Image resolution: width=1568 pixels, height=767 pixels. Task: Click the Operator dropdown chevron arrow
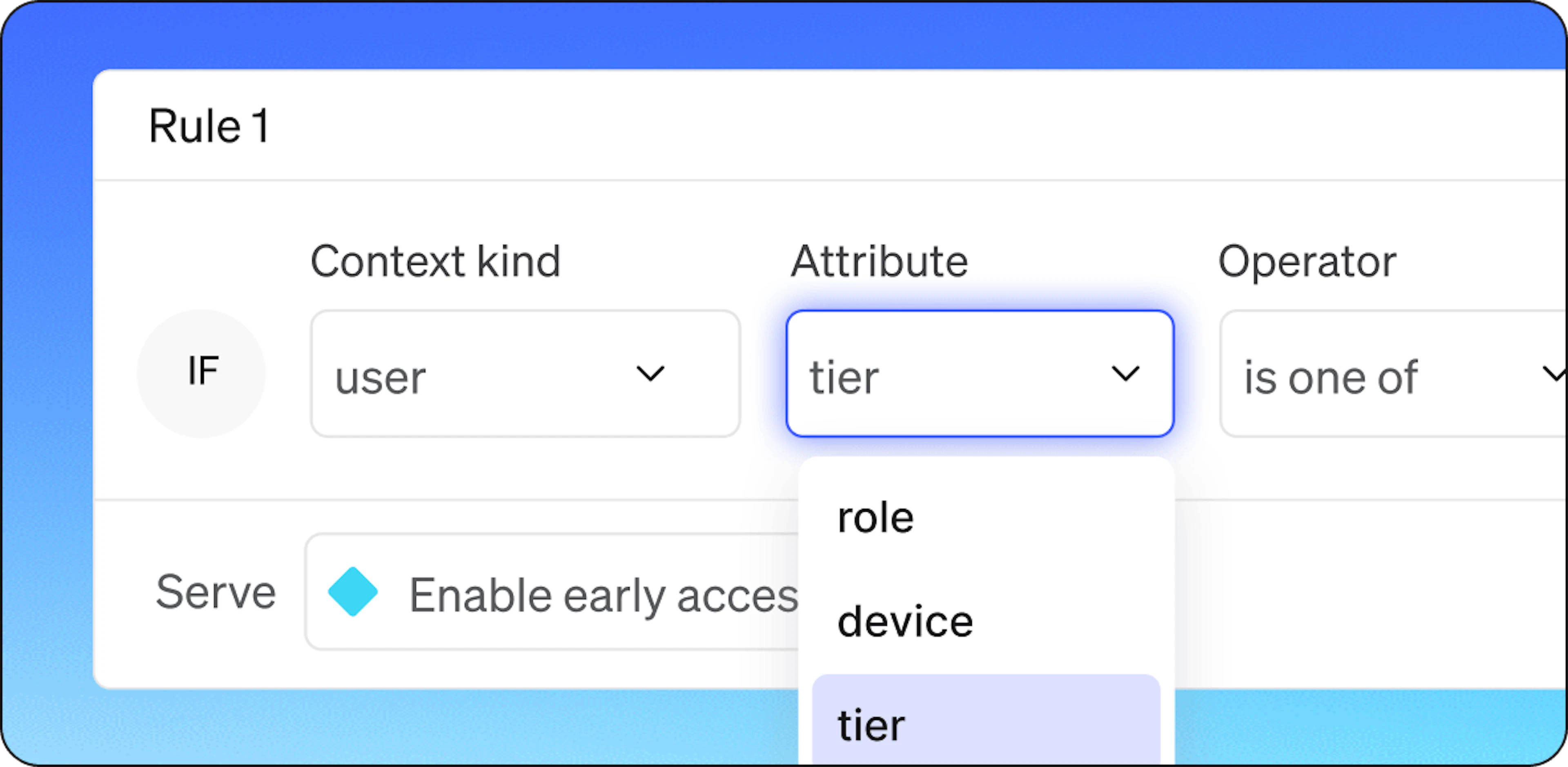pyautogui.click(x=1555, y=373)
